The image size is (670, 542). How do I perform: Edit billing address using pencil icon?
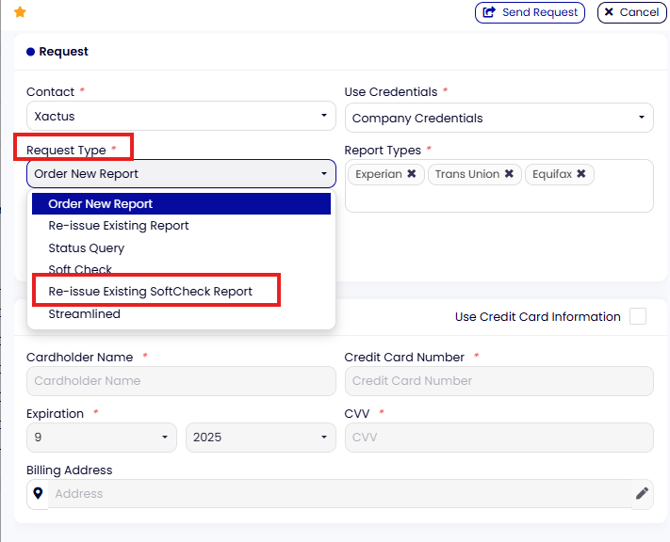642,493
